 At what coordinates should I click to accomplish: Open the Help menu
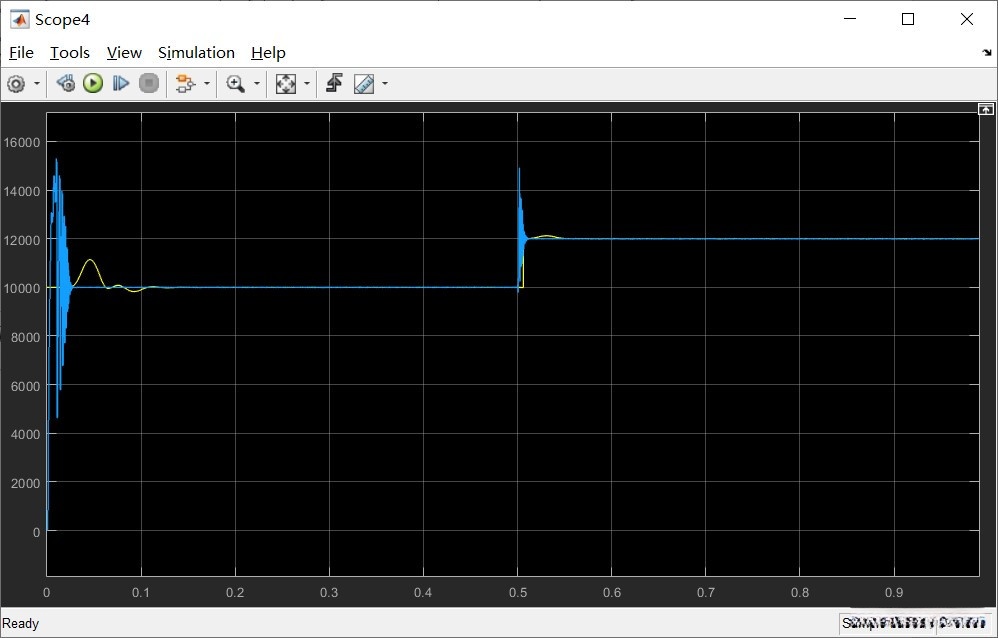pyautogui.click(x=268, y=53)
